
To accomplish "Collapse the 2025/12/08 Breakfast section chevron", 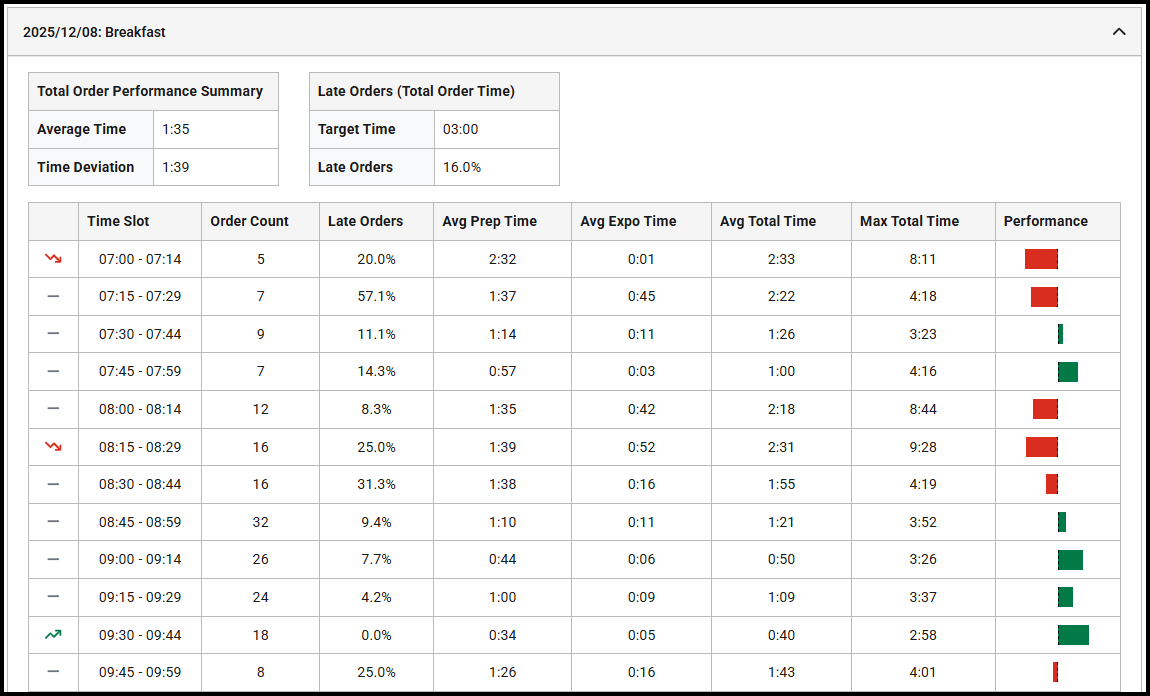I will point(1119,32).
